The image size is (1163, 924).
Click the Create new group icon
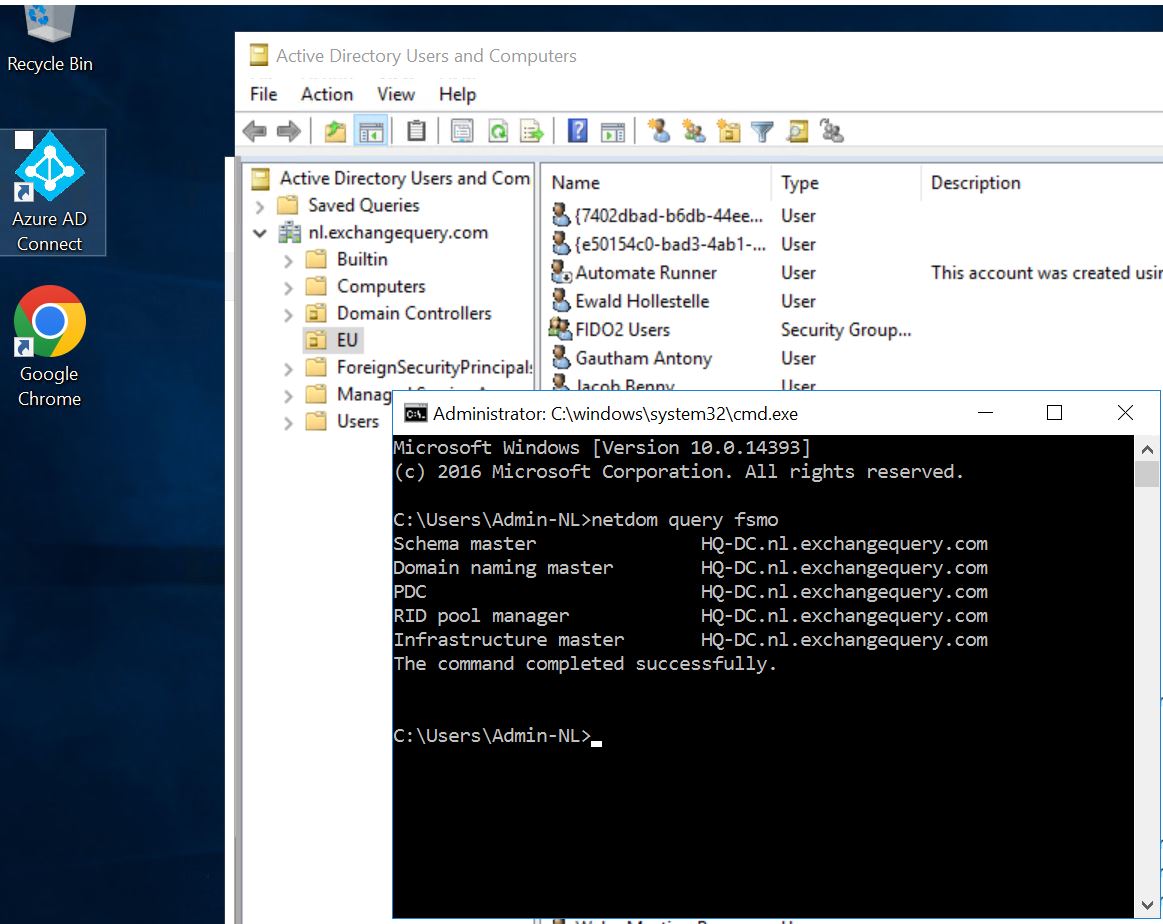click(x=693, y=131)
